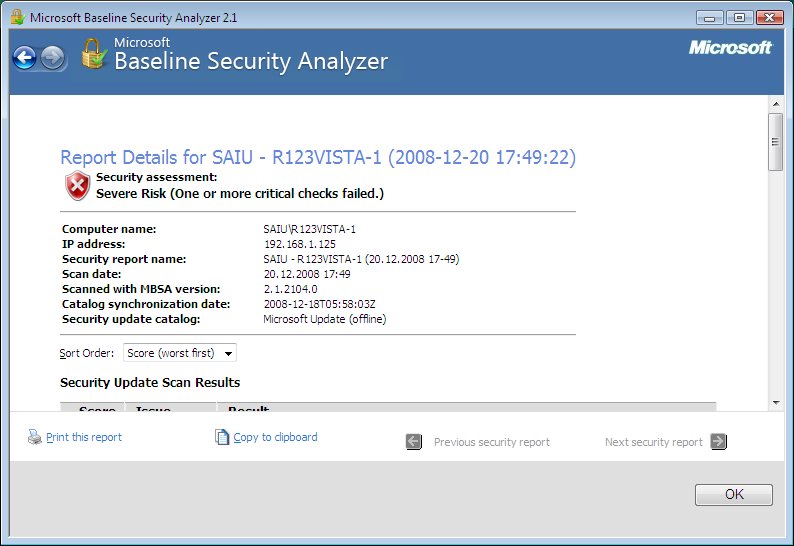Click the Previous security report arrow icon
The image size is (794, 546).
414,442
